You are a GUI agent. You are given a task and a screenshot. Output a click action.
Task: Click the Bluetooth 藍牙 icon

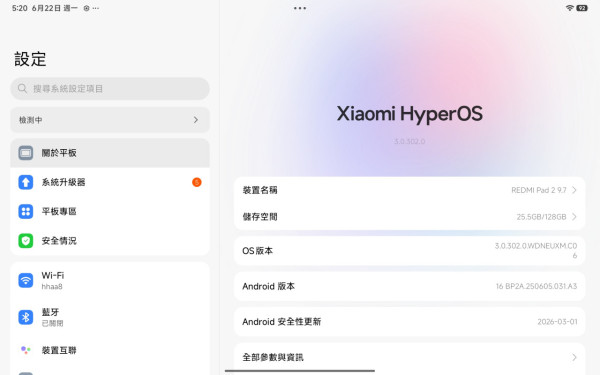click(x=26, y=317)
